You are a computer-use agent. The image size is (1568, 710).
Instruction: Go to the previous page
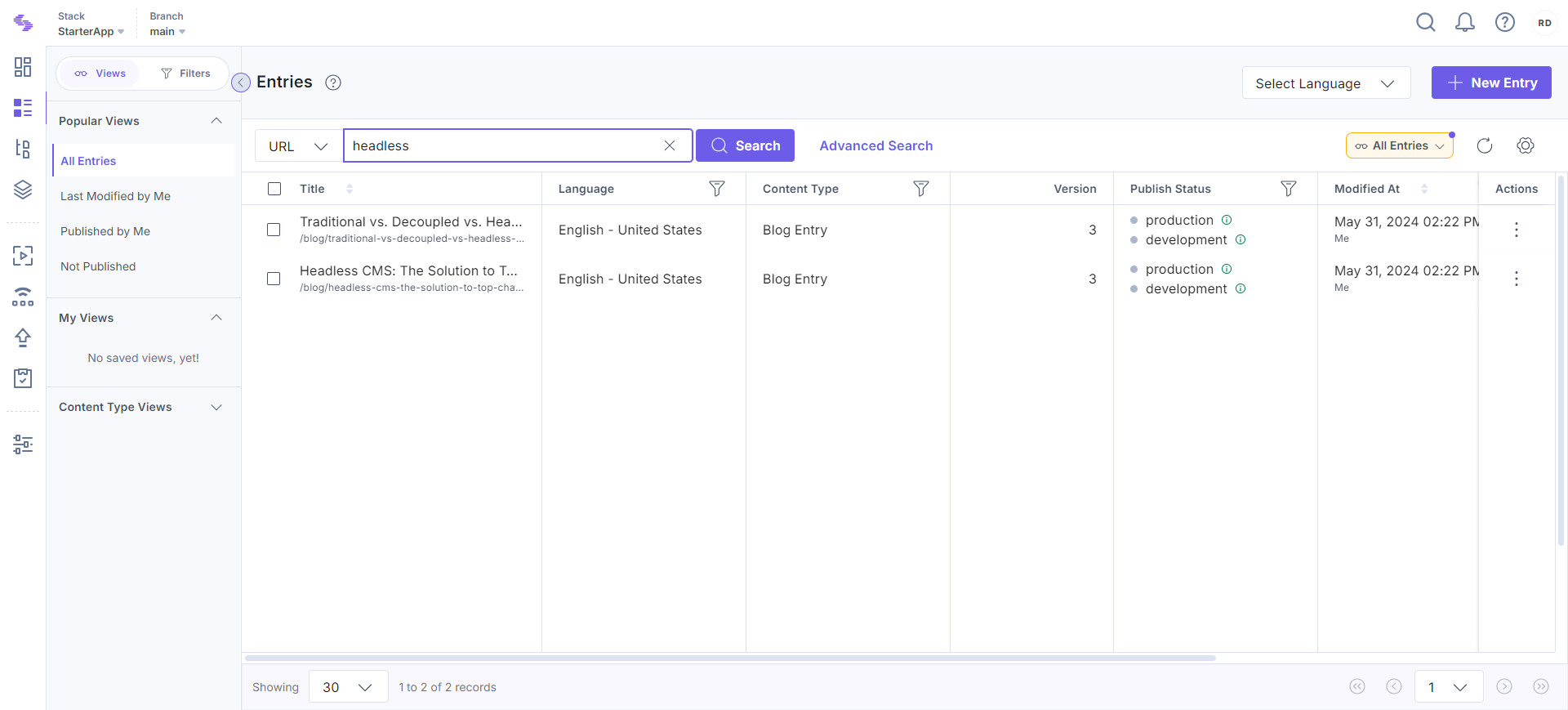coord(1394,686)
